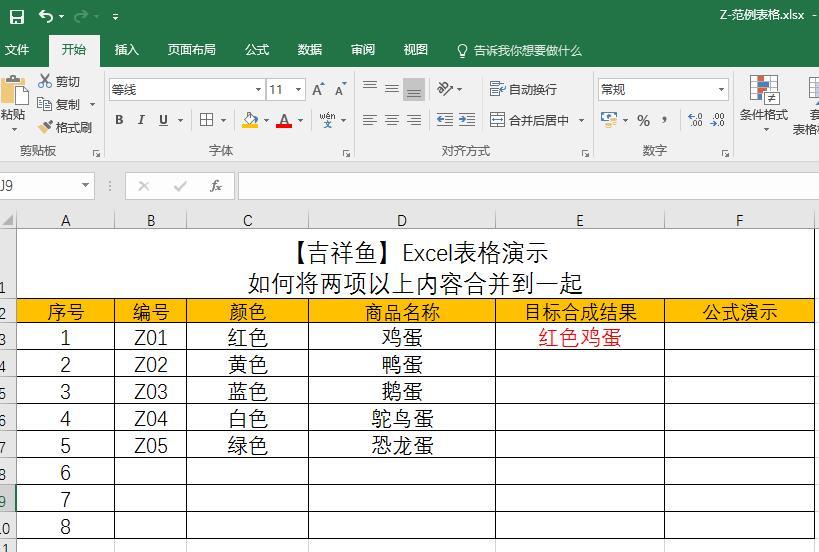Click the formula bar input area
819x552 pixels.
(528, 186)
